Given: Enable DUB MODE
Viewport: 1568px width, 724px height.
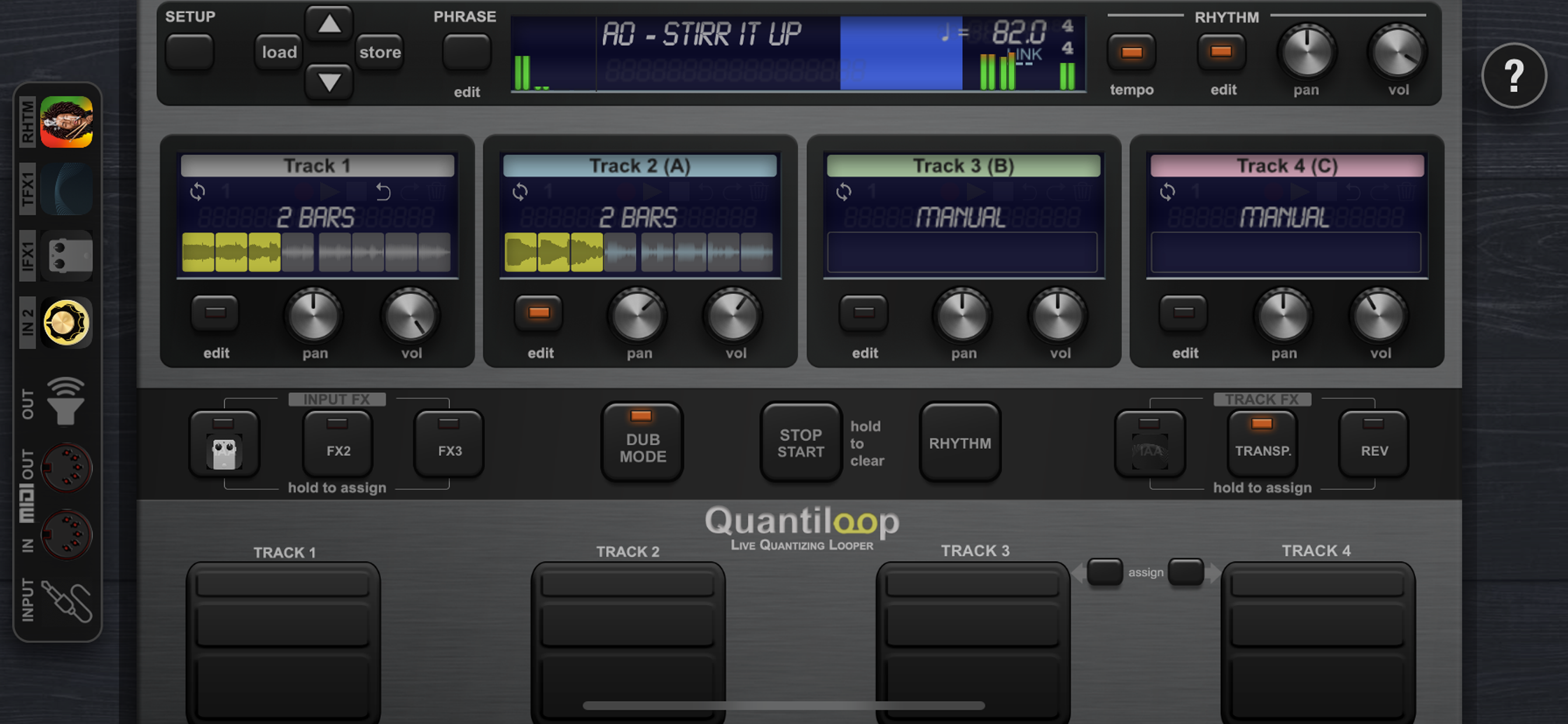Looking at the screenshot, I should 642,442.
